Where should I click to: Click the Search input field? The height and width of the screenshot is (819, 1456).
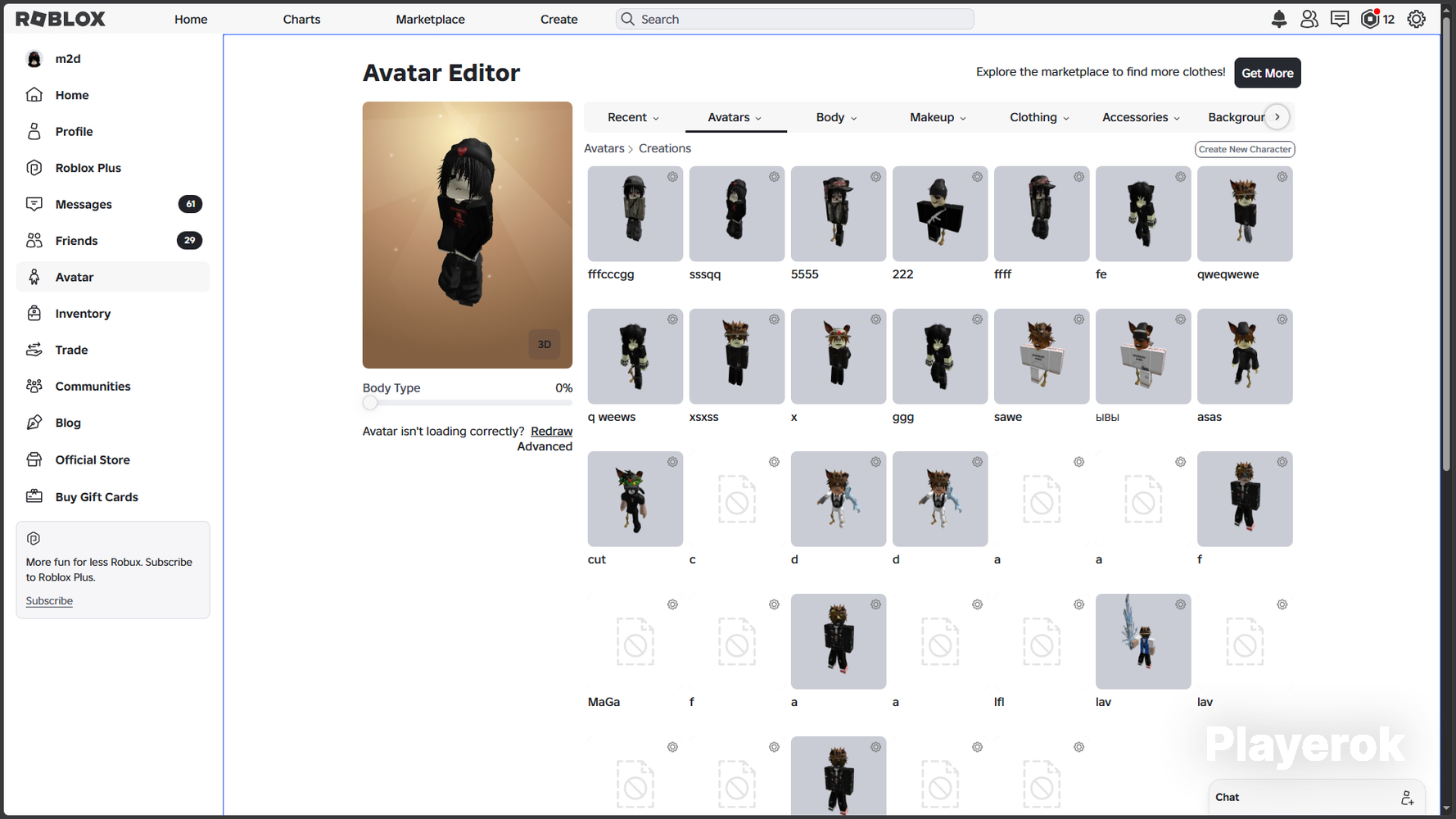pos(794,19)
